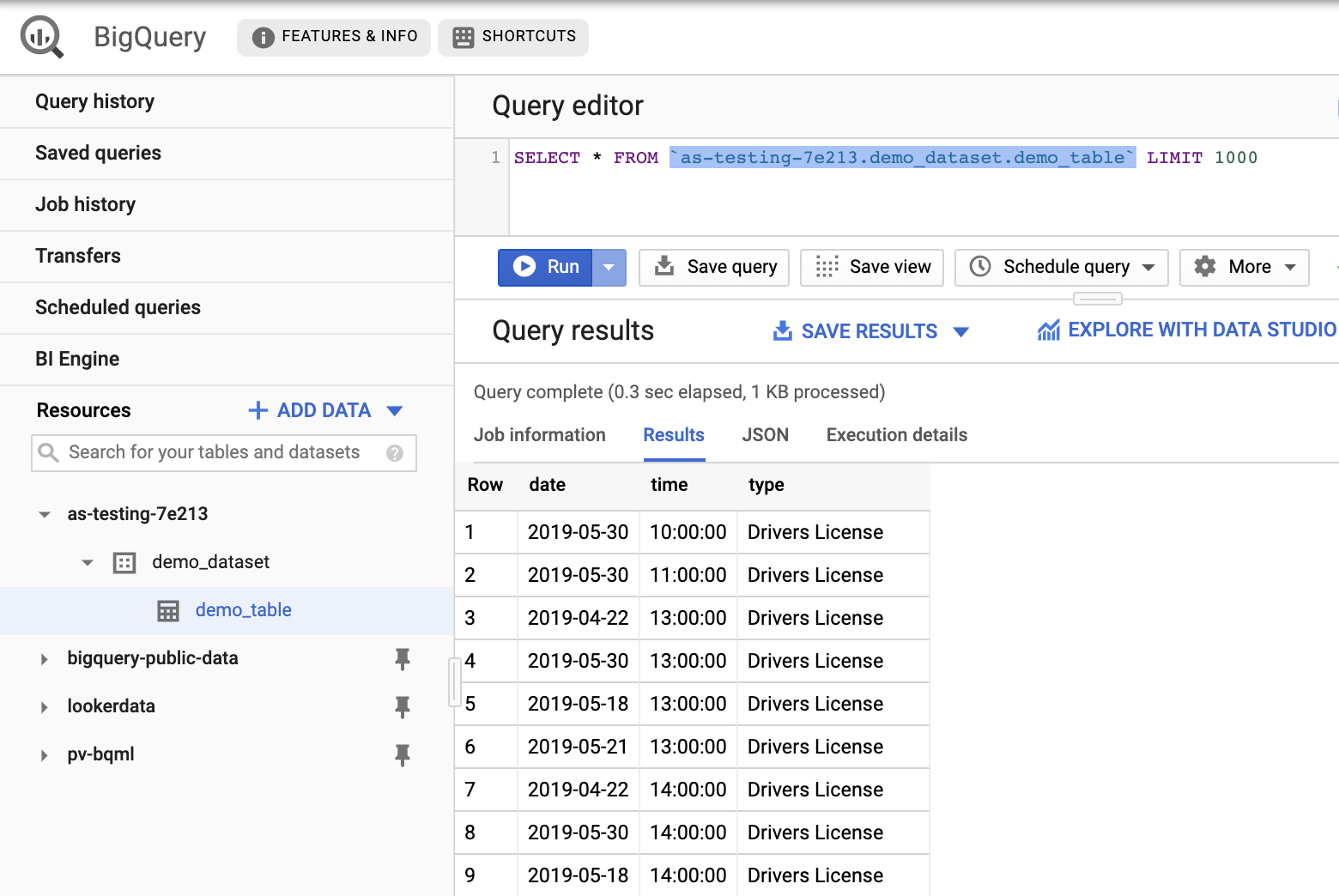Screen dimensions: 1339x896
Task: Collapse the demo_dataset tree node
Action: pos(88,563)
